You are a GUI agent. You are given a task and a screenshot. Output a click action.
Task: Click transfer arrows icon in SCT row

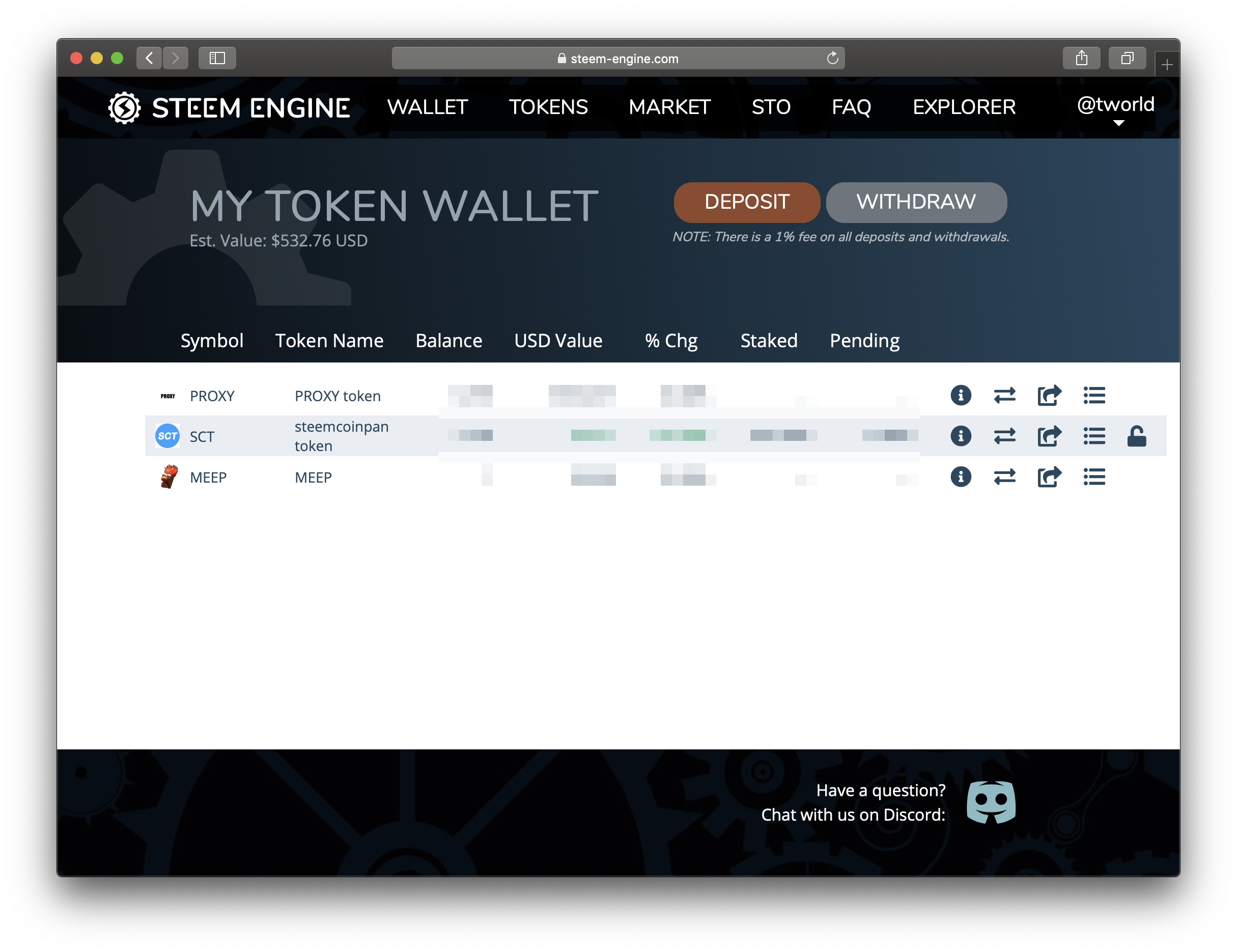[x=1005, y=436]
